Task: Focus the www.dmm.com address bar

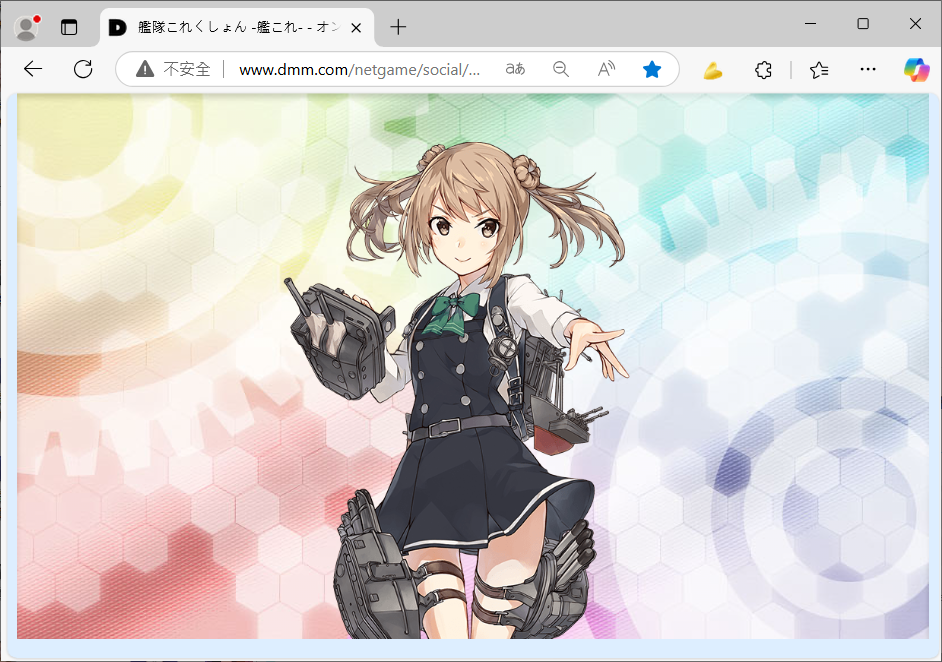Action: [359, 70]
